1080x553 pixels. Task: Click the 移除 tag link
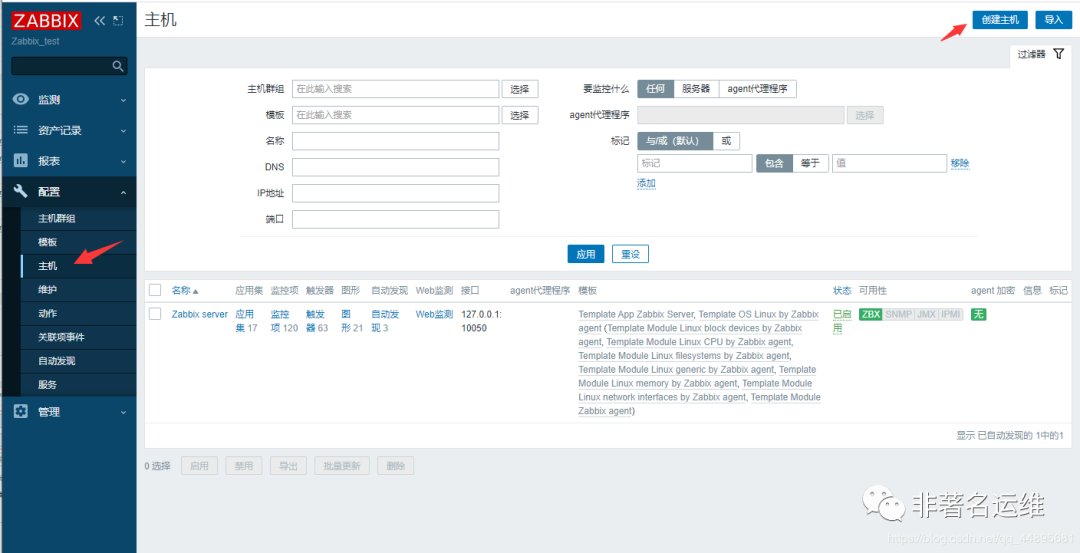(960, 164)
